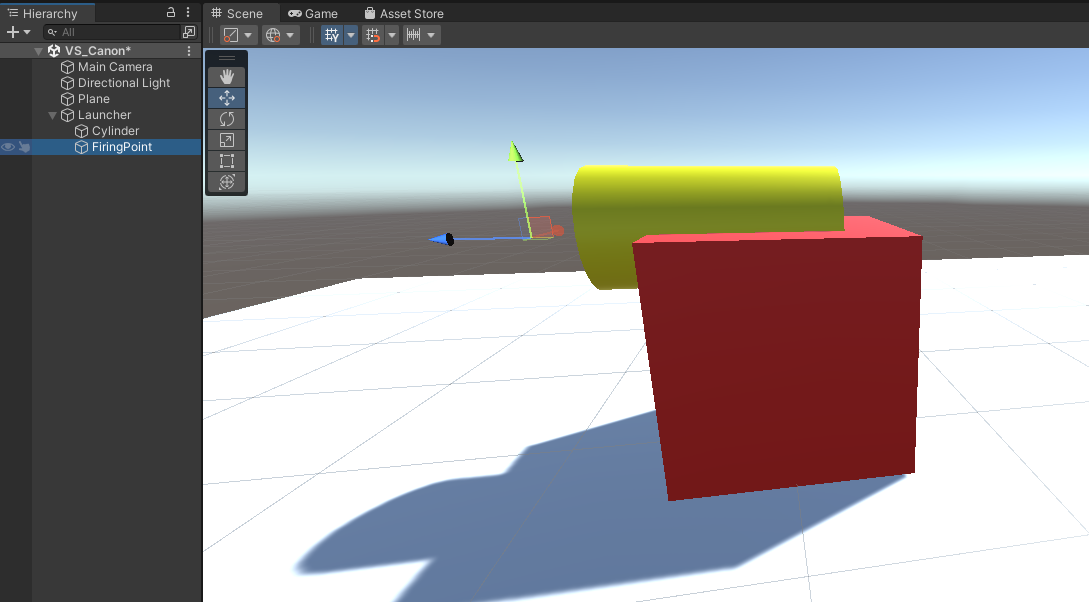Select the combined Transform tool
The image size is (1089, 602).
click(x=226, y=182)
